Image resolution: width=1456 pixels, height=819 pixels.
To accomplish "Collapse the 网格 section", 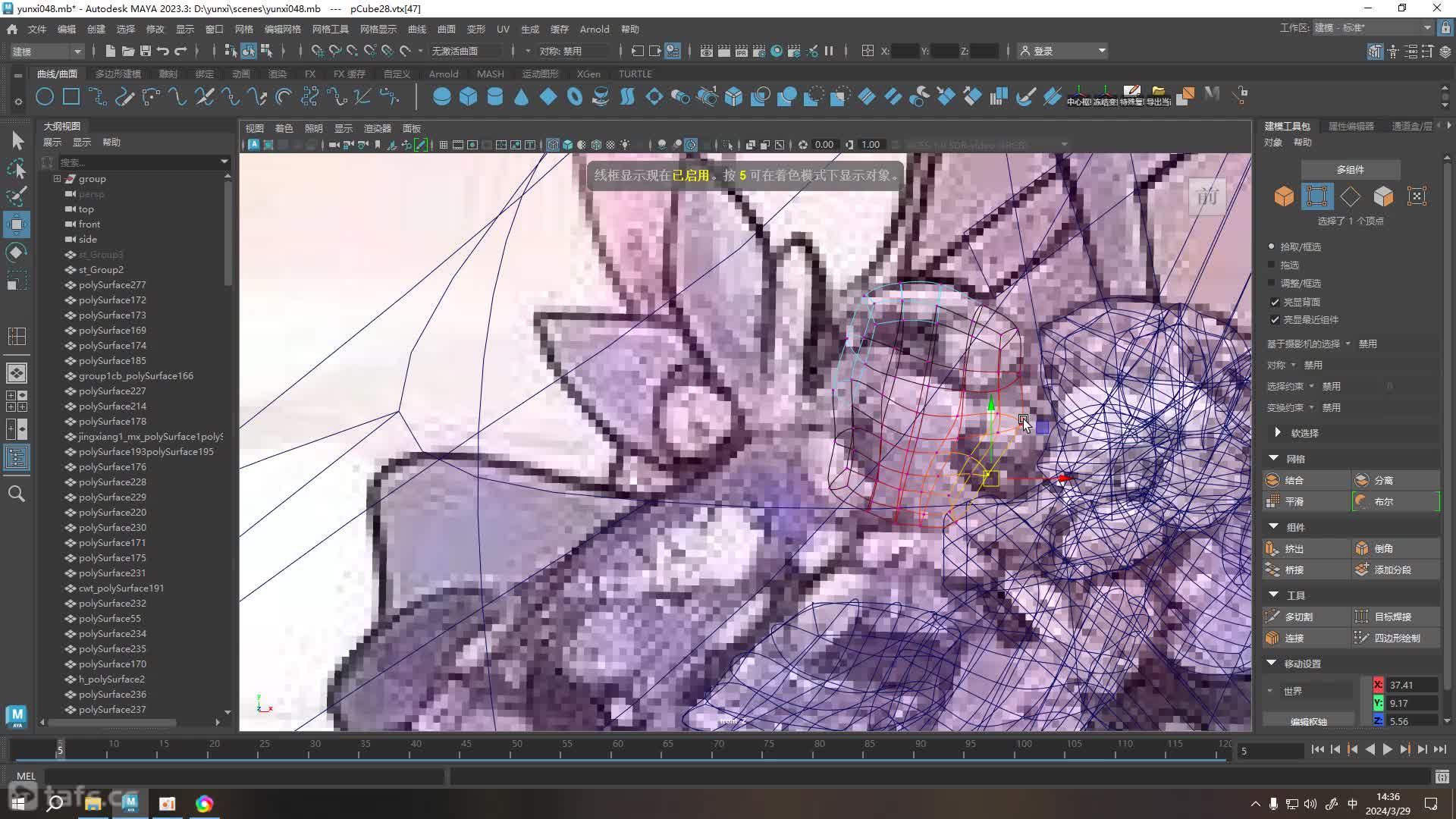I will pyautogui.click(x=1273, y=458).
